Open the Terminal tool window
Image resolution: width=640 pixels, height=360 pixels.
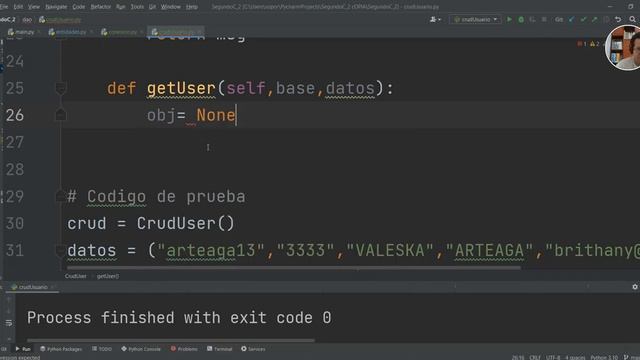tap(220, 349)
